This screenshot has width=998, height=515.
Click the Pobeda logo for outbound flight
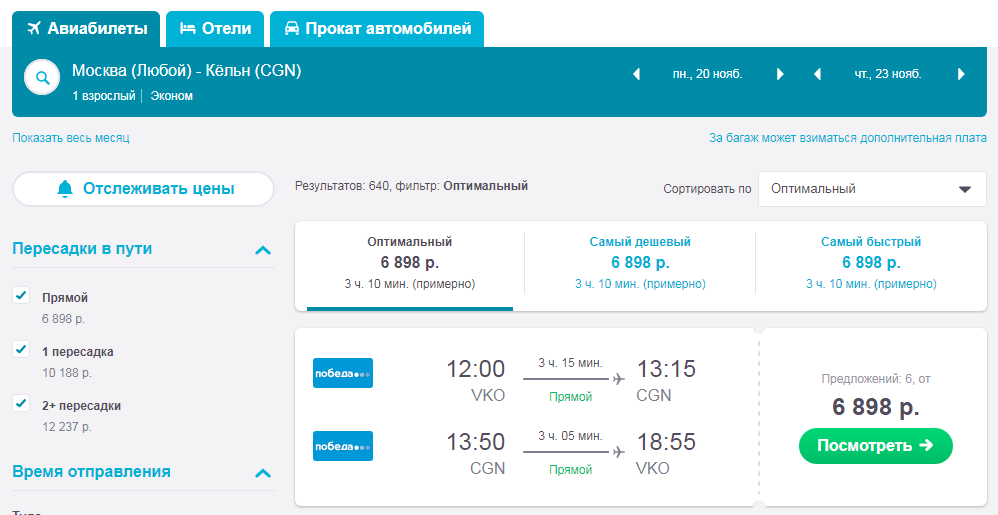[x=343, y=373]
